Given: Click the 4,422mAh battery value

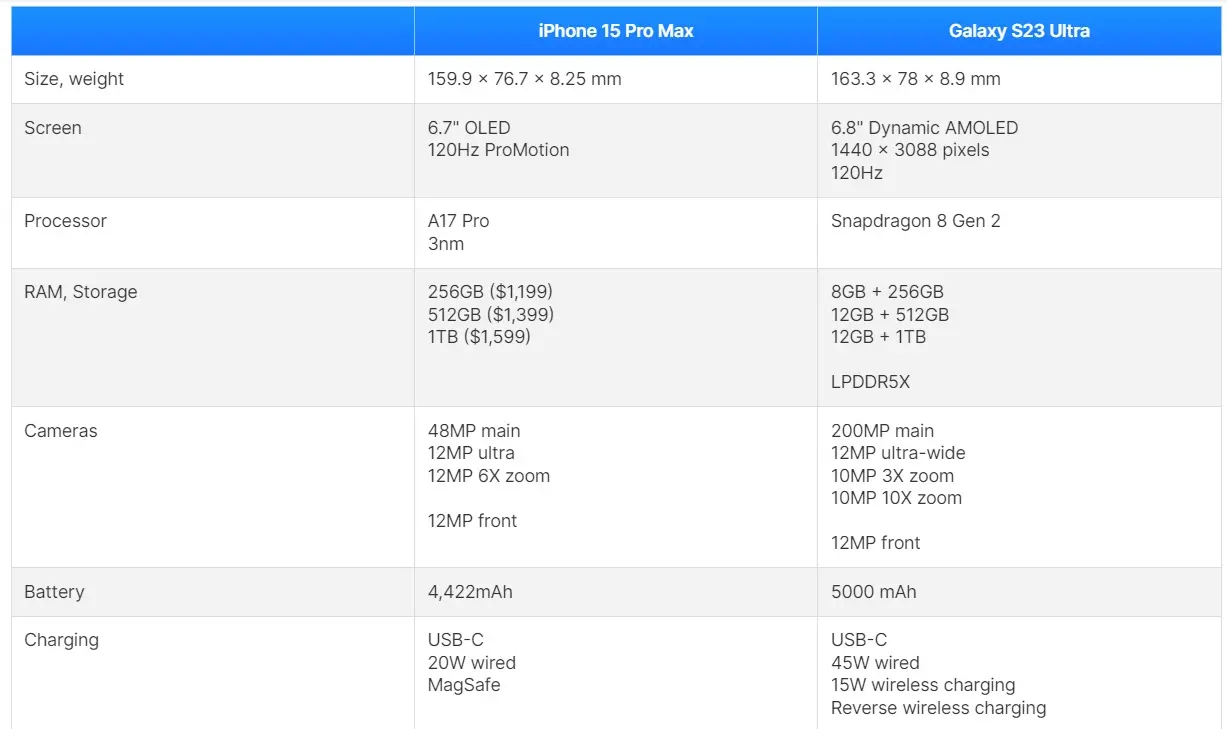Looking at the screenshot, I should click(470, 592).
